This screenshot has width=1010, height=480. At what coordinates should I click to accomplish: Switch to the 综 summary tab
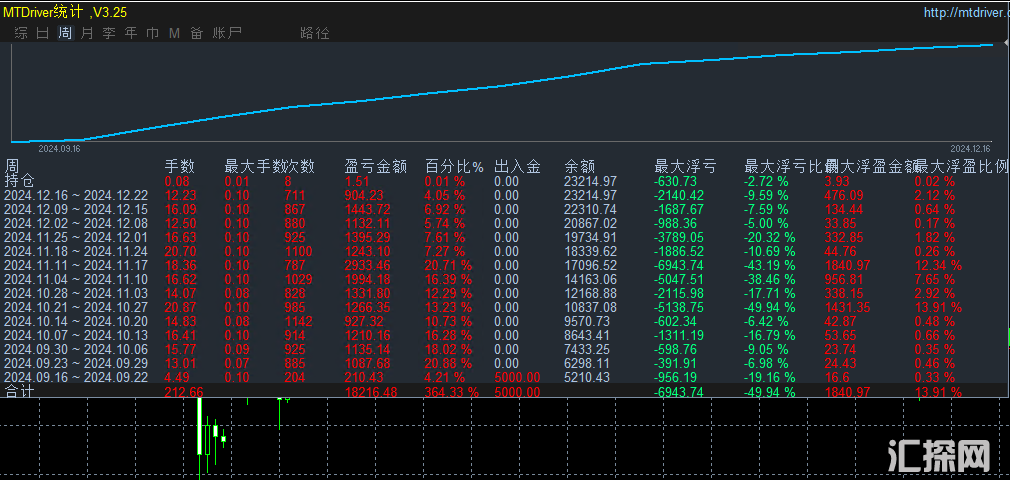click(x=21, y=33)
